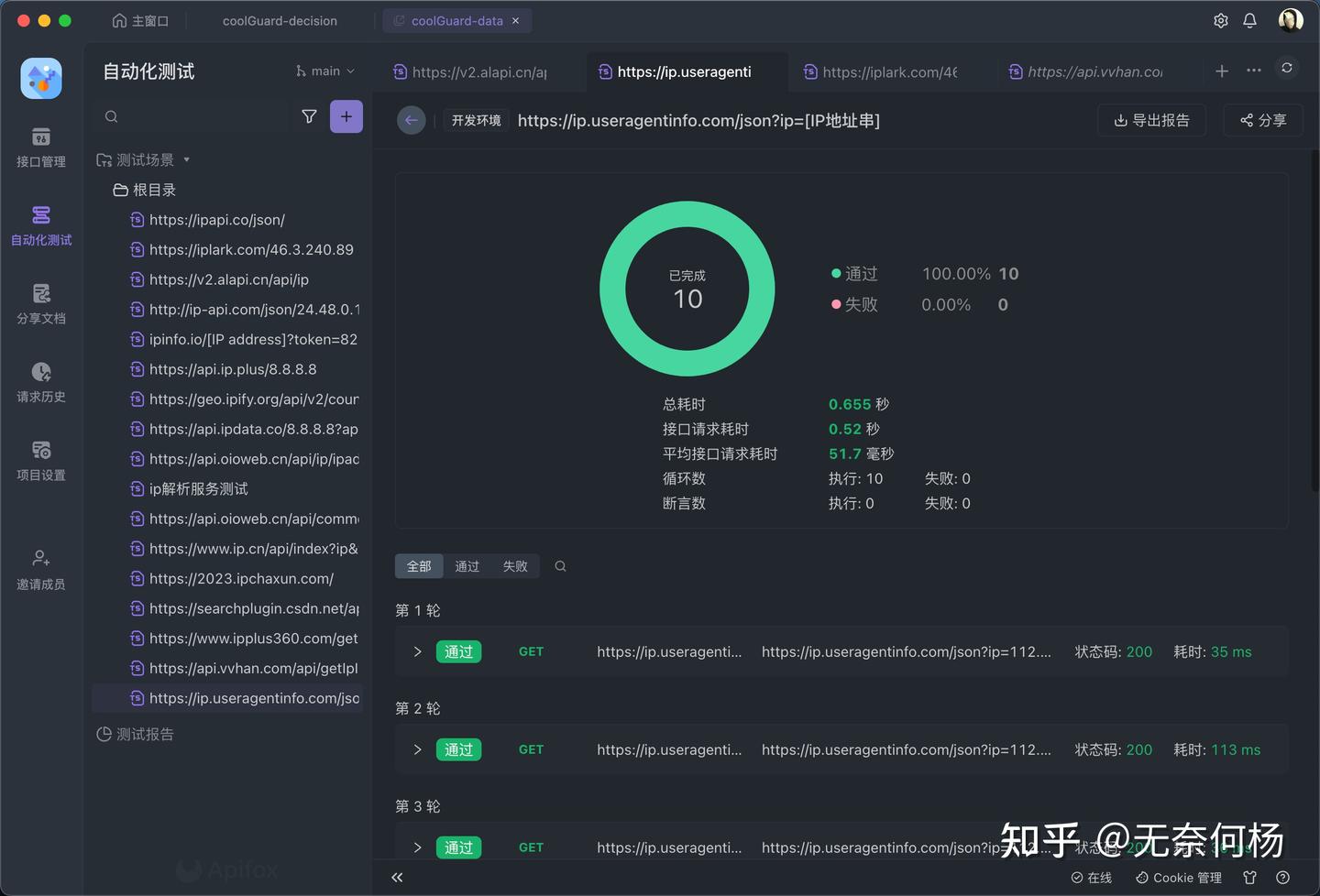Screen dimensions: 1320x896
Task: Click the search icon beside 失败 filter
Action: [560, 566]
